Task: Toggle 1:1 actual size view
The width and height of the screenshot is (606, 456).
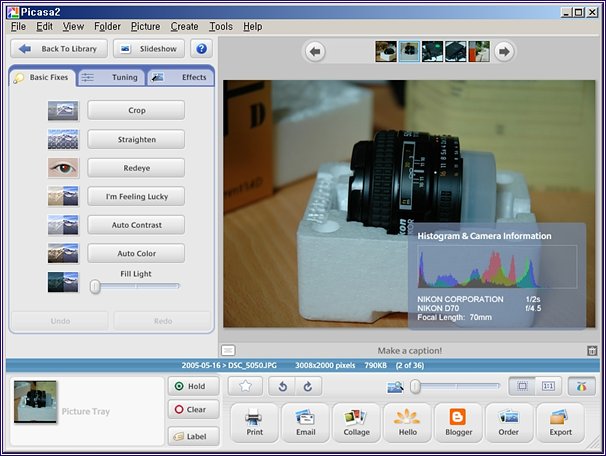Action: (549, 386)
